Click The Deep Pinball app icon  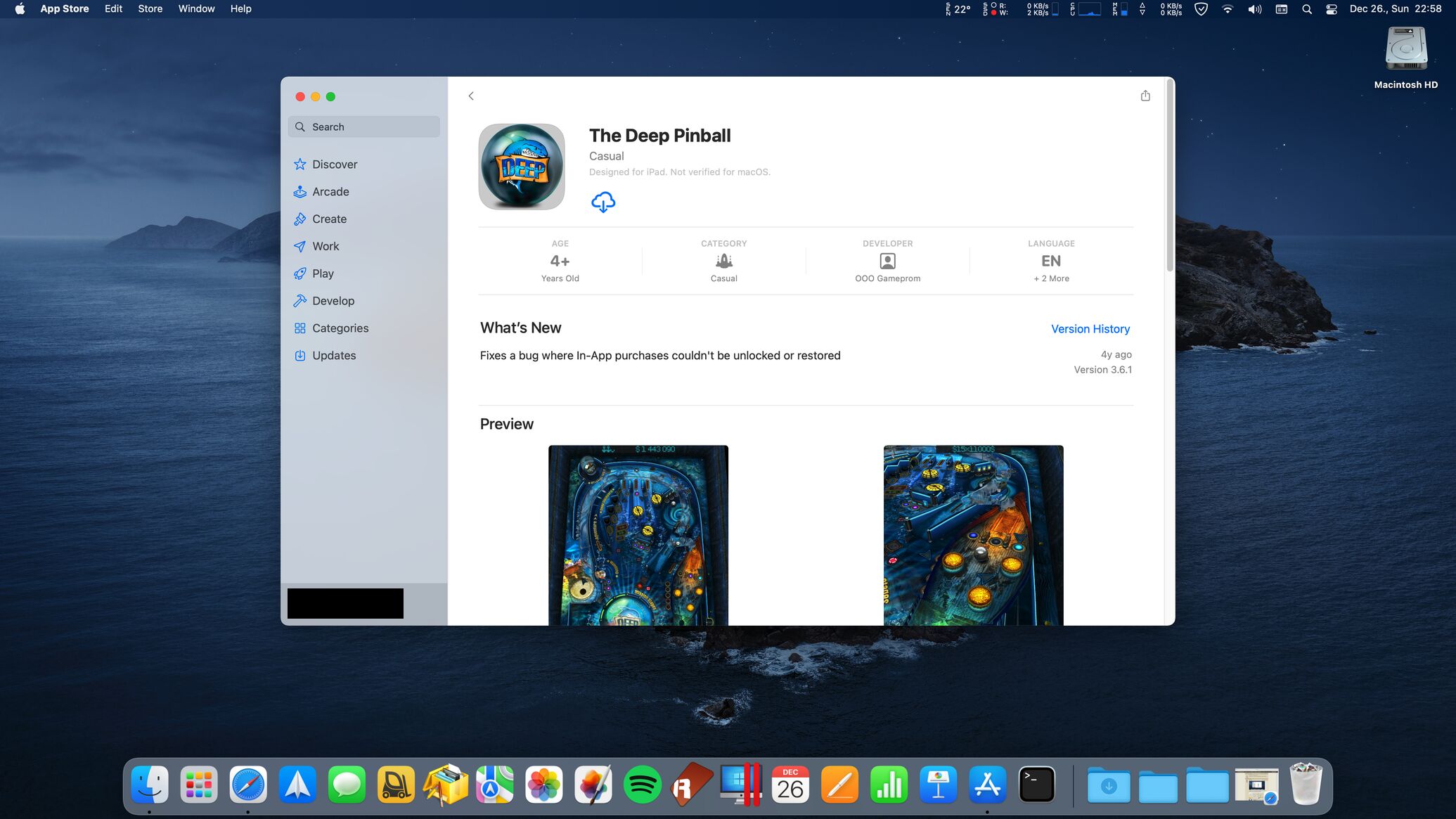pyautogui.click(x=521, y=167)
